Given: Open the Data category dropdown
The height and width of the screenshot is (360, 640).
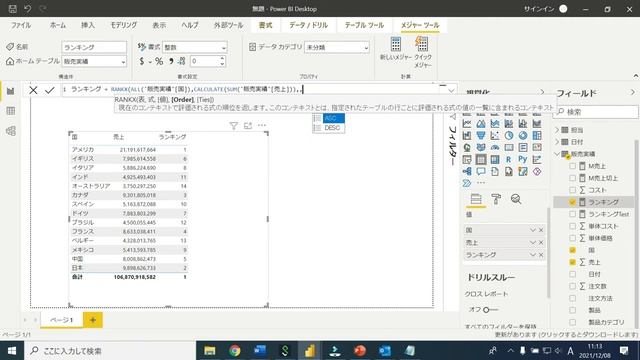Looking at the screenshot, I should point(337,47).
